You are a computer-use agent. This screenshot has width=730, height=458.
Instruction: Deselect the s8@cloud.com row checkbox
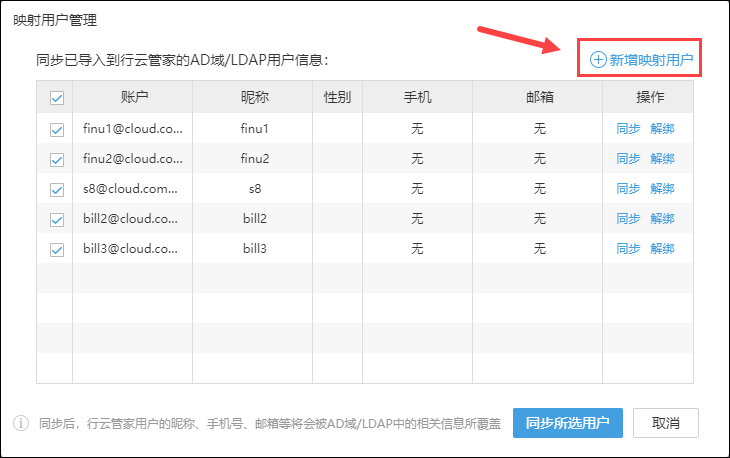pyautogui.click(x=56, y=188)
